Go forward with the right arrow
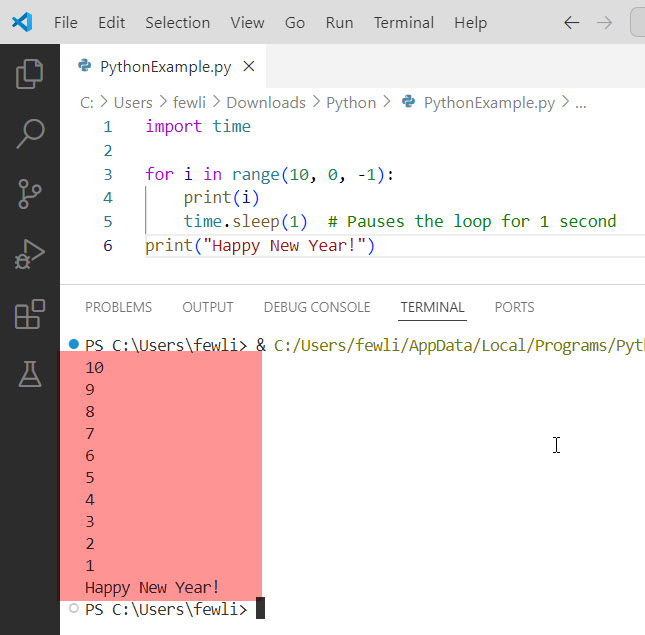The width and height of the screenshot is (645, 635). 604,23
